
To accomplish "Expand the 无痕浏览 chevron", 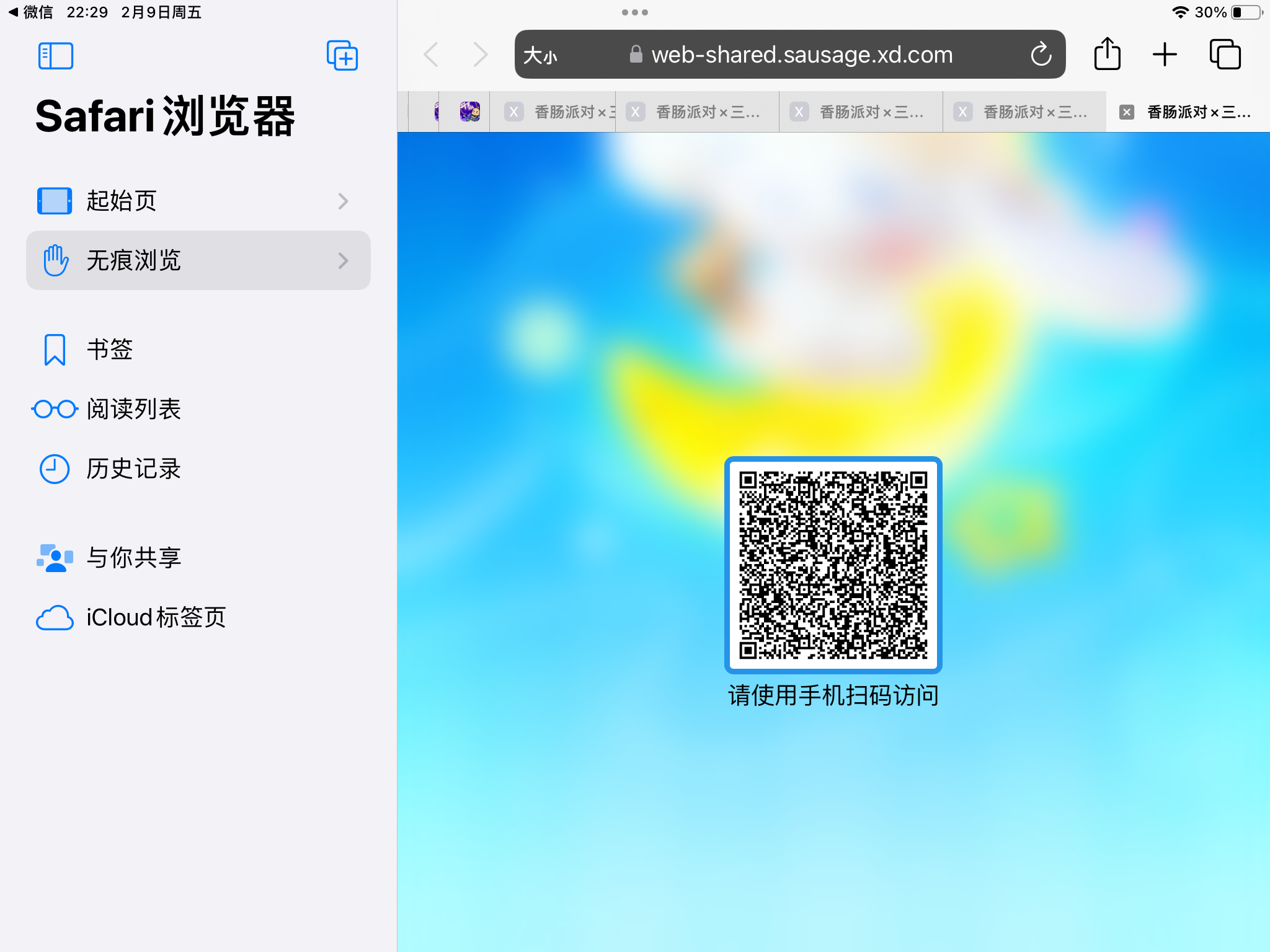I will coord(343,260).
